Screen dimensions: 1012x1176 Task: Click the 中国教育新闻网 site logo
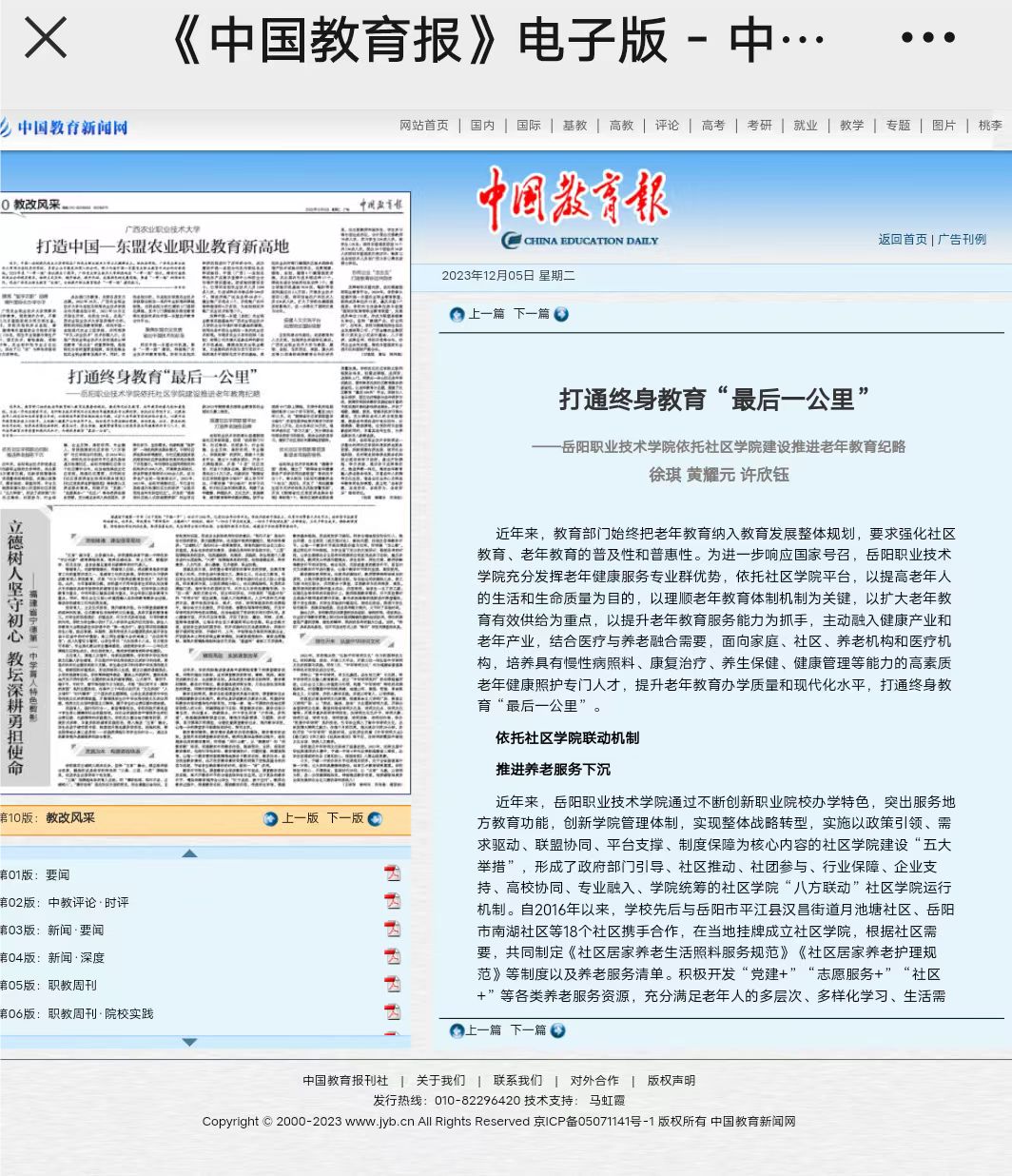click(x=65, y=127)
